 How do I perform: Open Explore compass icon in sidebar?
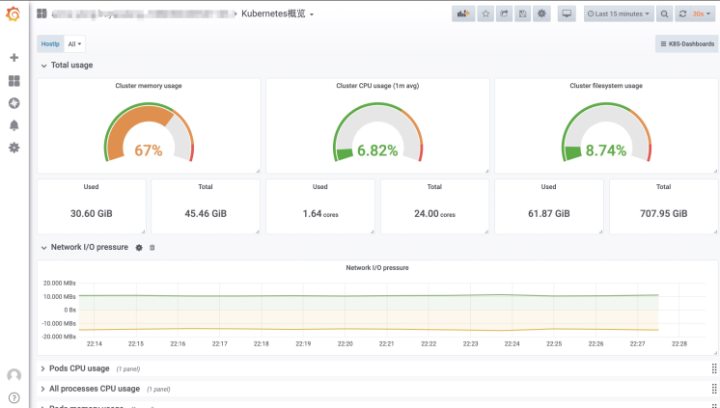tap(14, 103)
